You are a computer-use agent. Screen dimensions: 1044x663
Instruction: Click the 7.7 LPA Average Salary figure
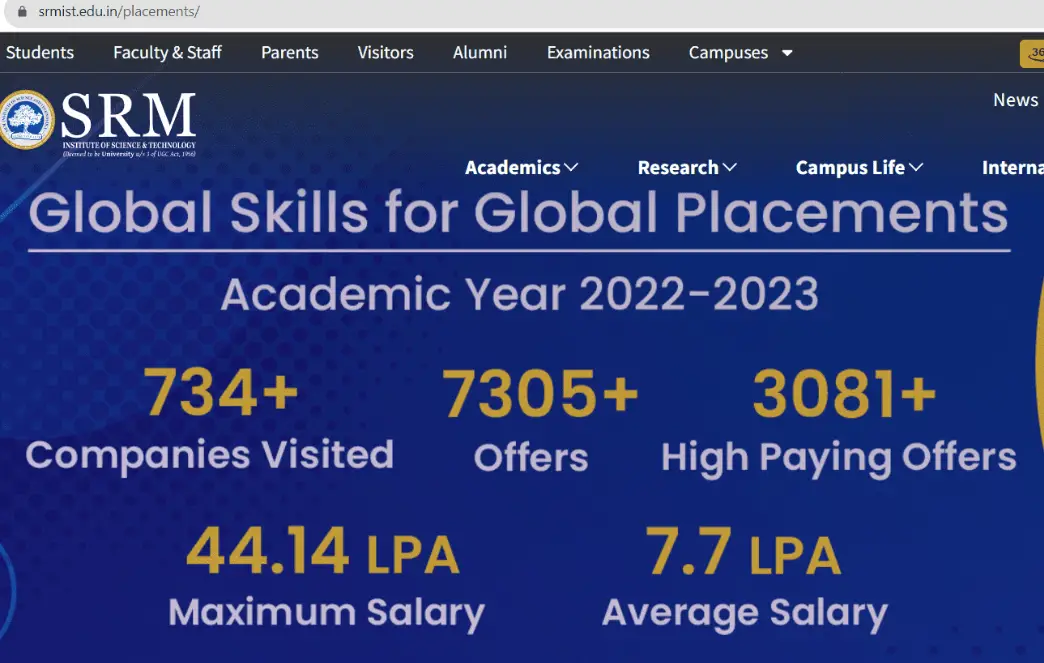tap(744, 578)
